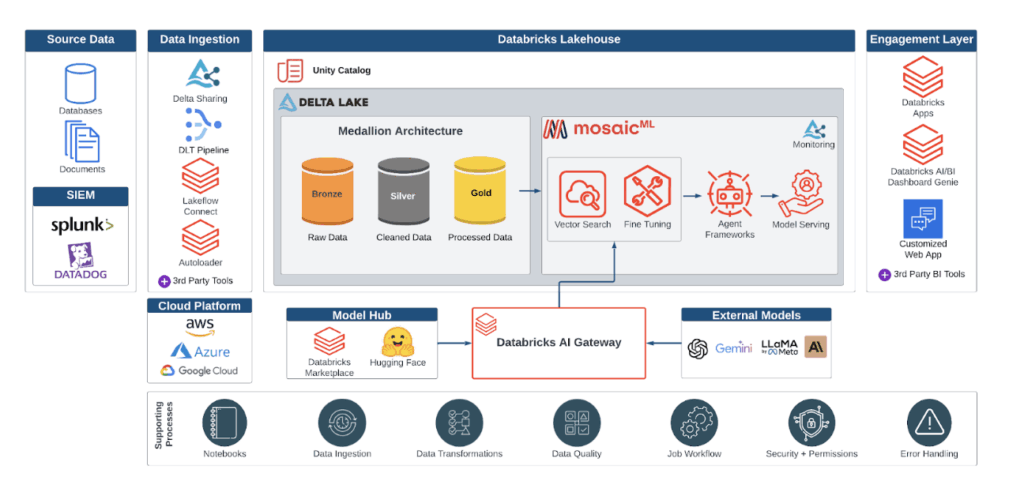Expand 3rd Party BI Tools plus icon
The width and height of the screenshot is (1024, 496).
884,274
